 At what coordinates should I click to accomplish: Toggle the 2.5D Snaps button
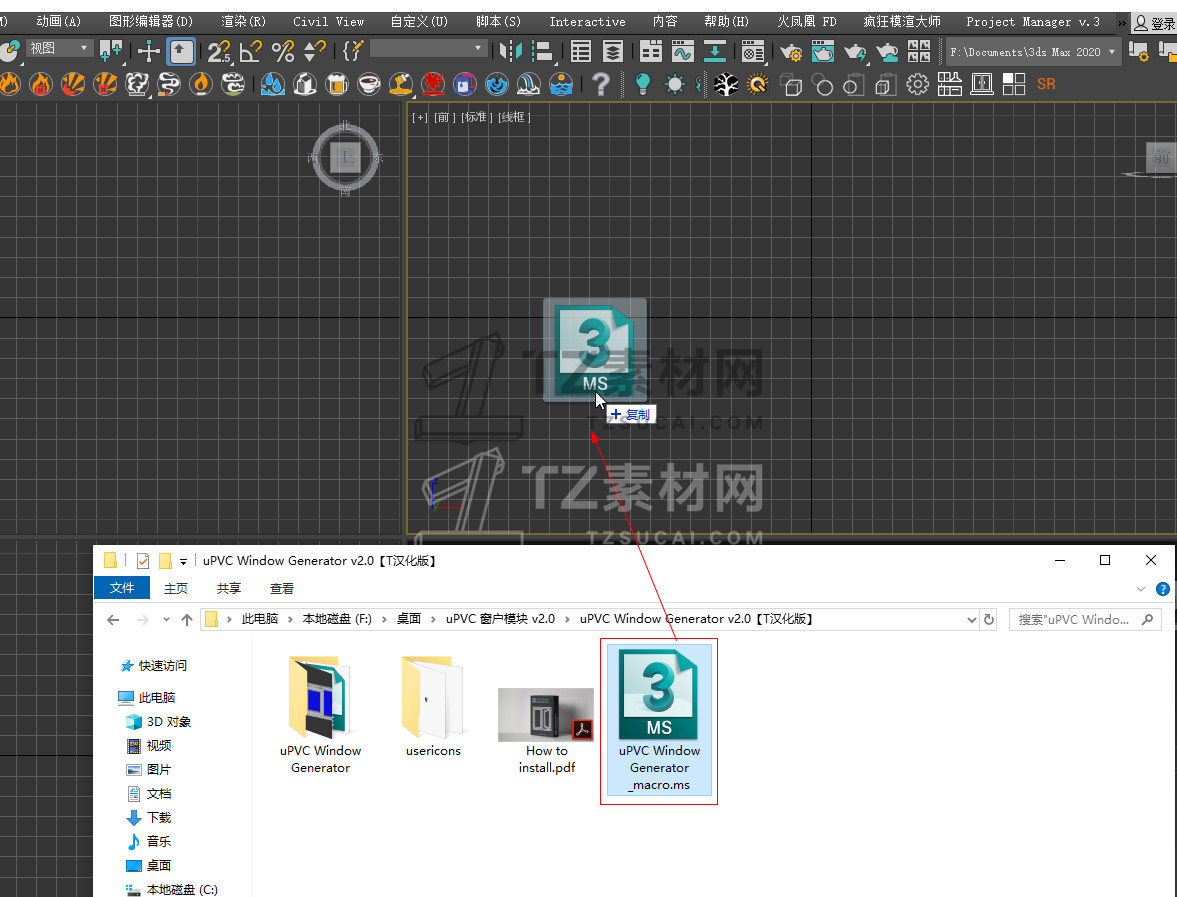219,52
